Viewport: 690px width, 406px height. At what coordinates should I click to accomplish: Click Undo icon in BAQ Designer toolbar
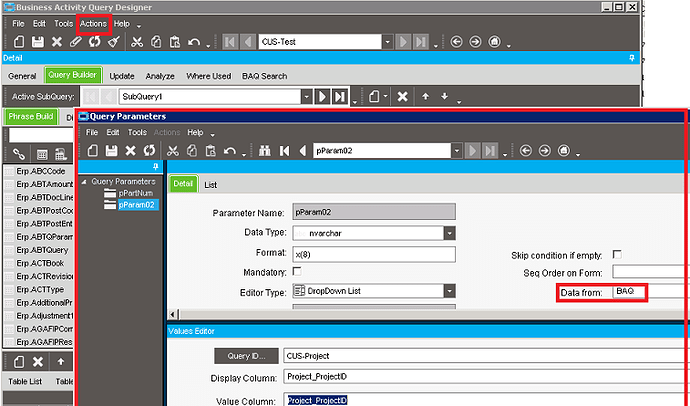tap(194, 42)
